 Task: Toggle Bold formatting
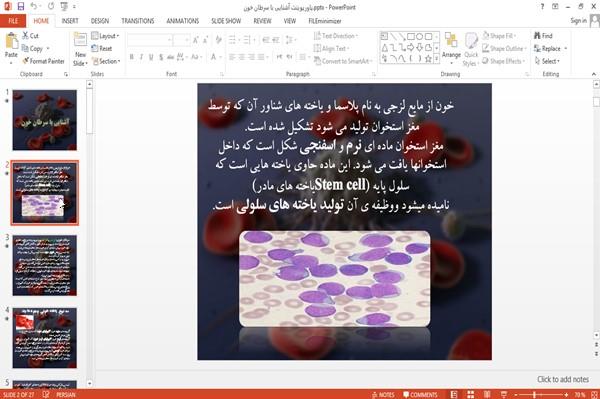pyautogui.click(x=131, y=57)
